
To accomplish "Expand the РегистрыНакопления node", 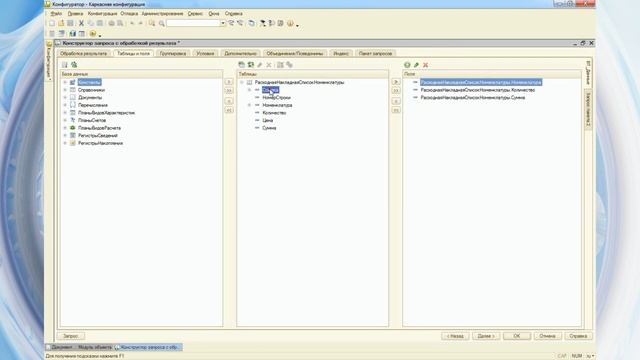I will click(x=65, y=143).
